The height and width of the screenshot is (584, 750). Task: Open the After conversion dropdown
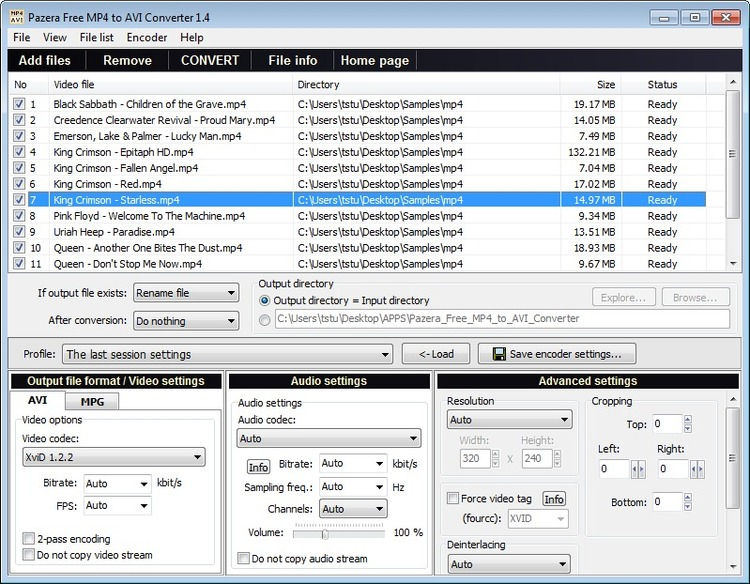pos(186,321)
